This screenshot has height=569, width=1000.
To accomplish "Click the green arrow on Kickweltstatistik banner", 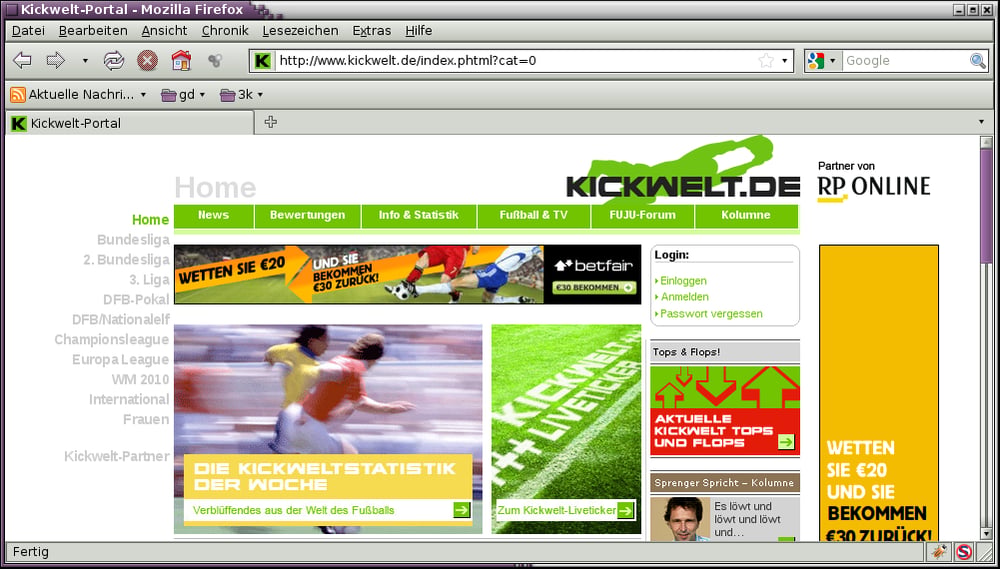I will coord(462,510).
